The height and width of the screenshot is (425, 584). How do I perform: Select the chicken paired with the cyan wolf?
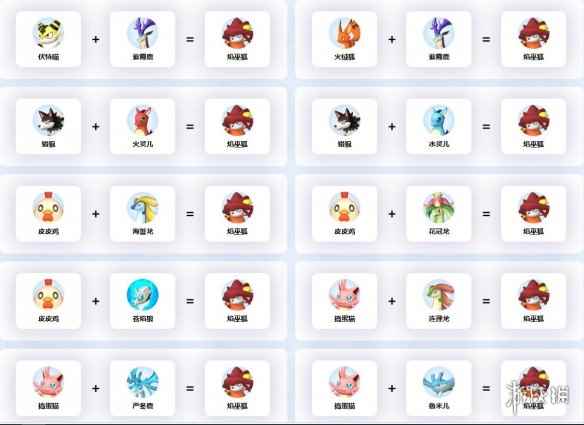pos(48,294)
